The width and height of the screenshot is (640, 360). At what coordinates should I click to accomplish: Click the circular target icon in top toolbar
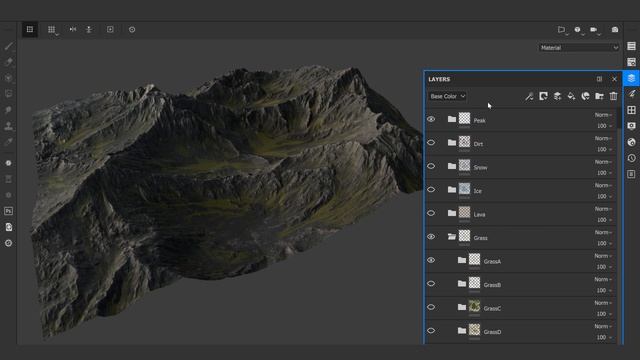[x=132, y=29]
